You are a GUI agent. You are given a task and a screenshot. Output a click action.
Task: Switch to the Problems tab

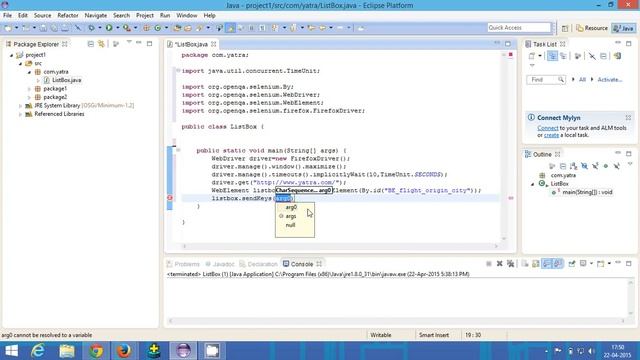click(183, 264)
